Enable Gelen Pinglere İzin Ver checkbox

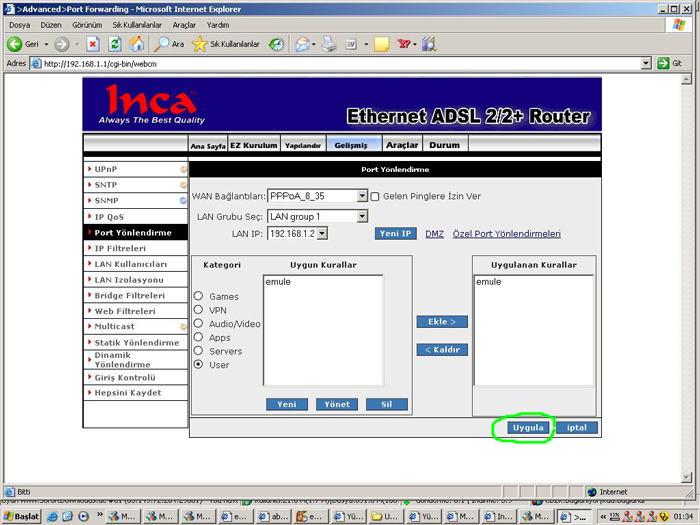coord(375,196)
